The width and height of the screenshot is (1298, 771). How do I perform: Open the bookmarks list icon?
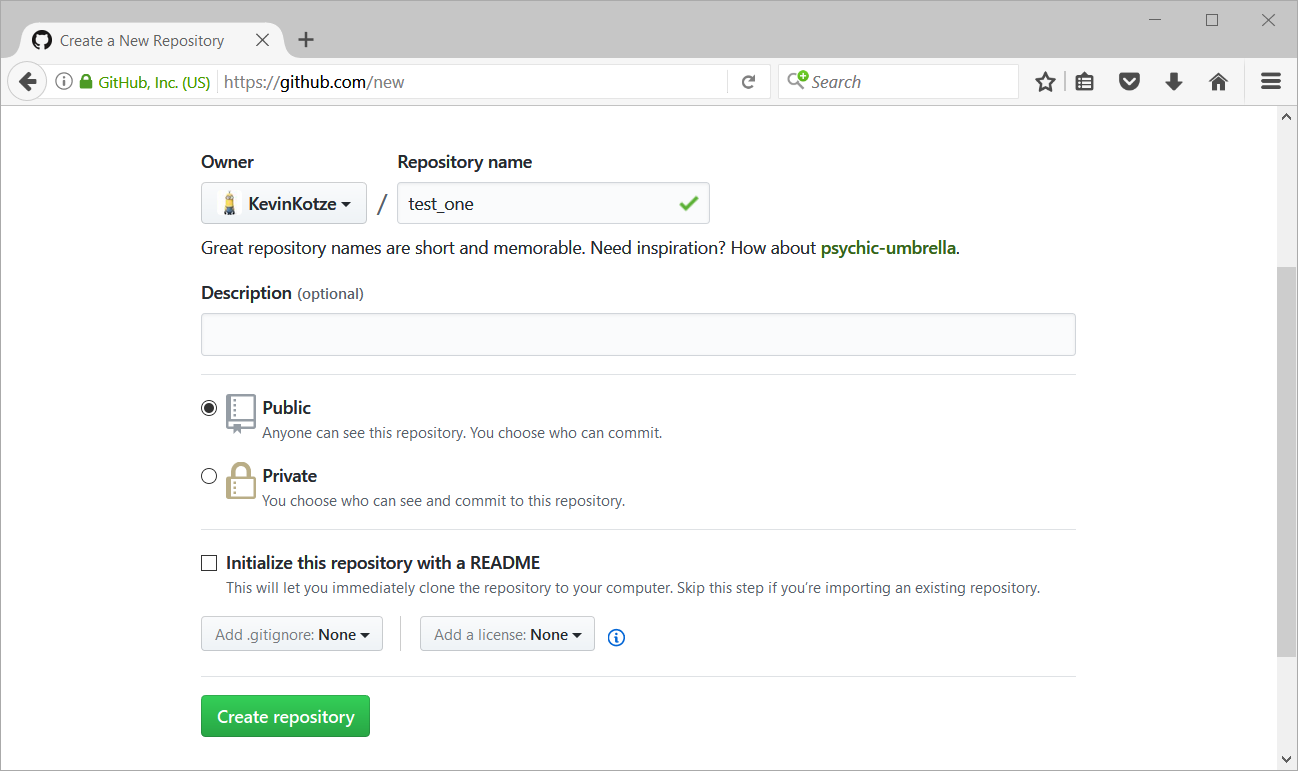[x=1084, y=82]
